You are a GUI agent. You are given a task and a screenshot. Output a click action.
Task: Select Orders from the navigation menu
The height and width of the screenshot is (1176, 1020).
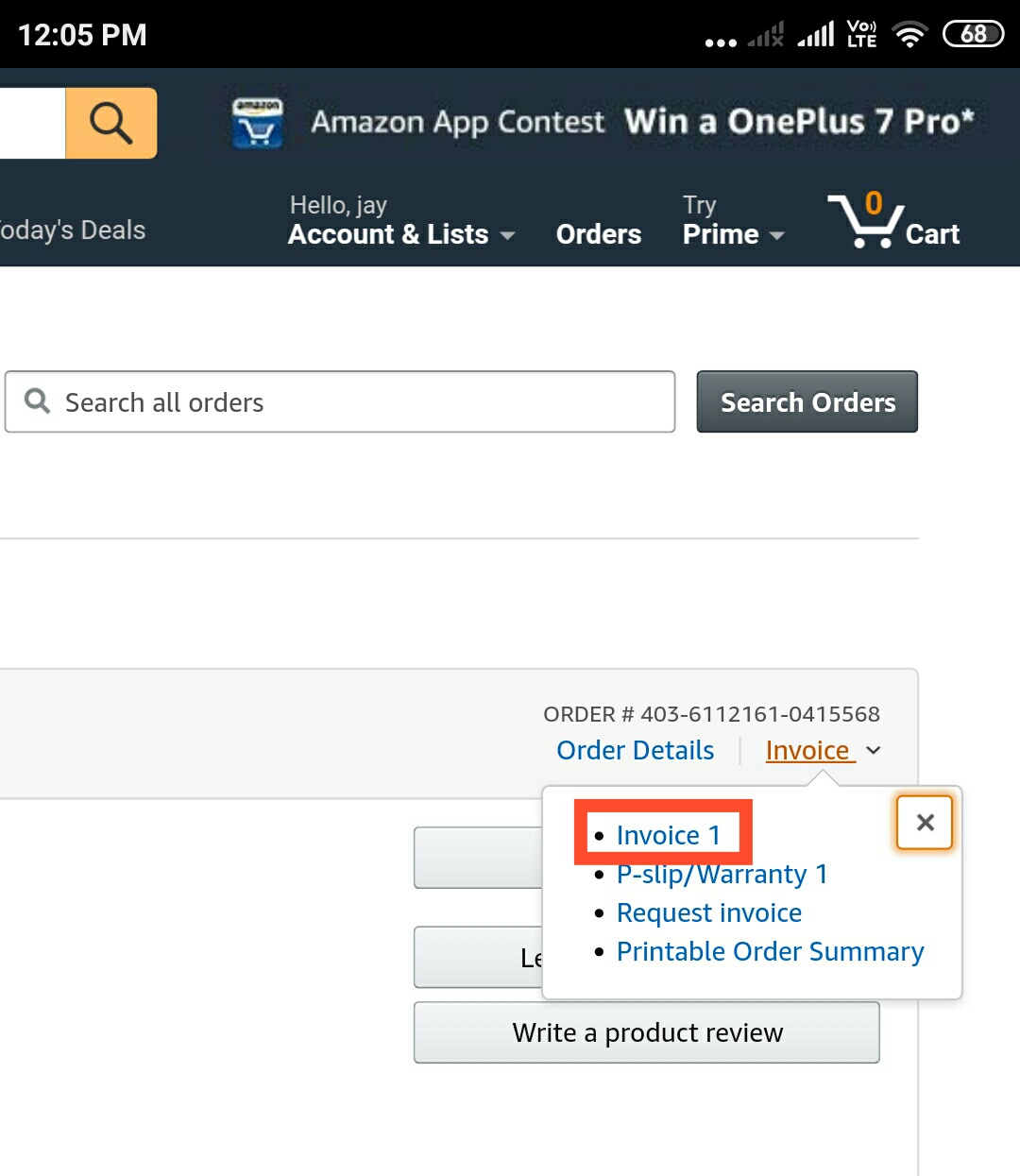598,234
